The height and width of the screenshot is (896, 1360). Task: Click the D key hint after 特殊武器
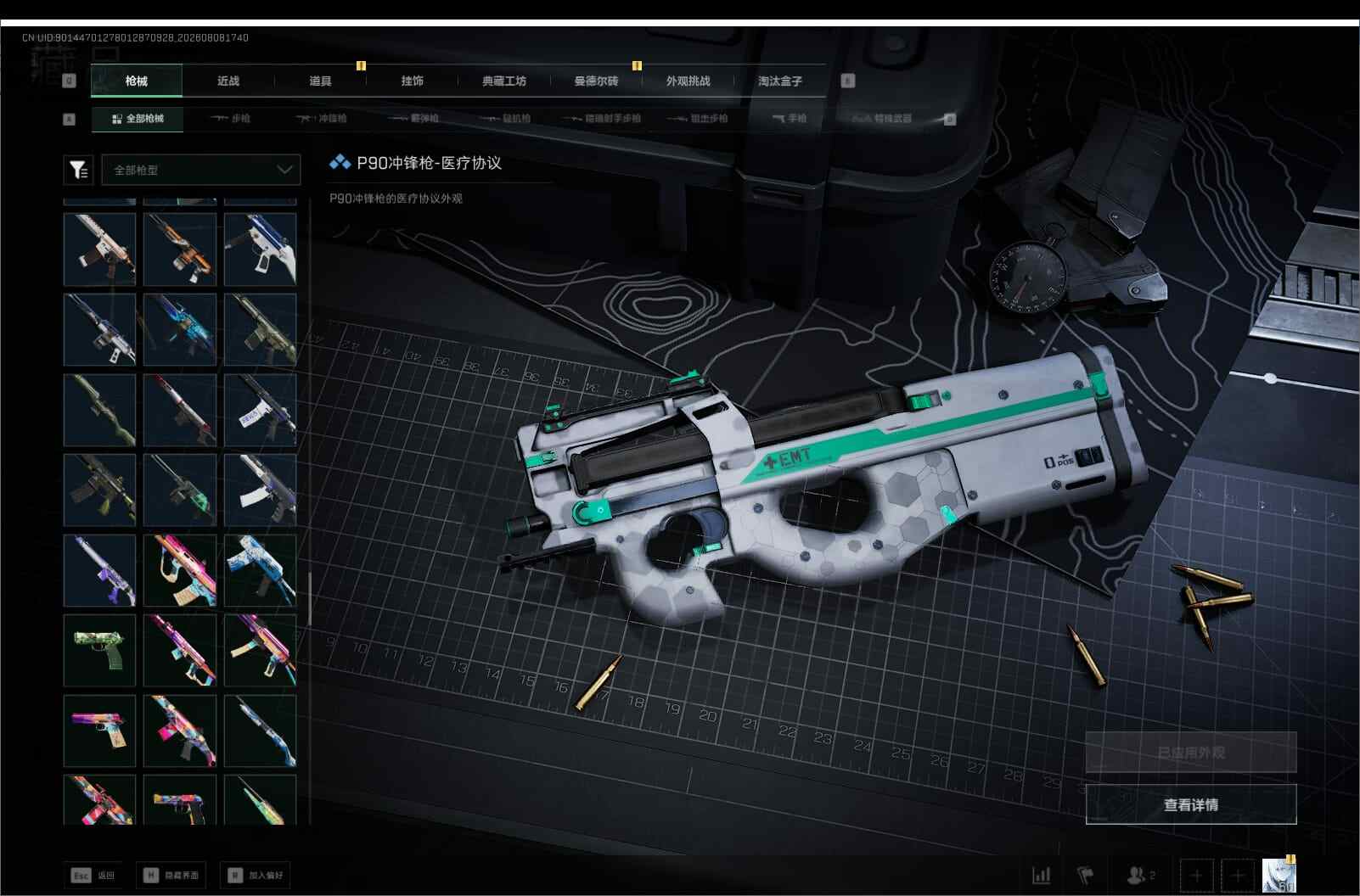pos(950,119)
